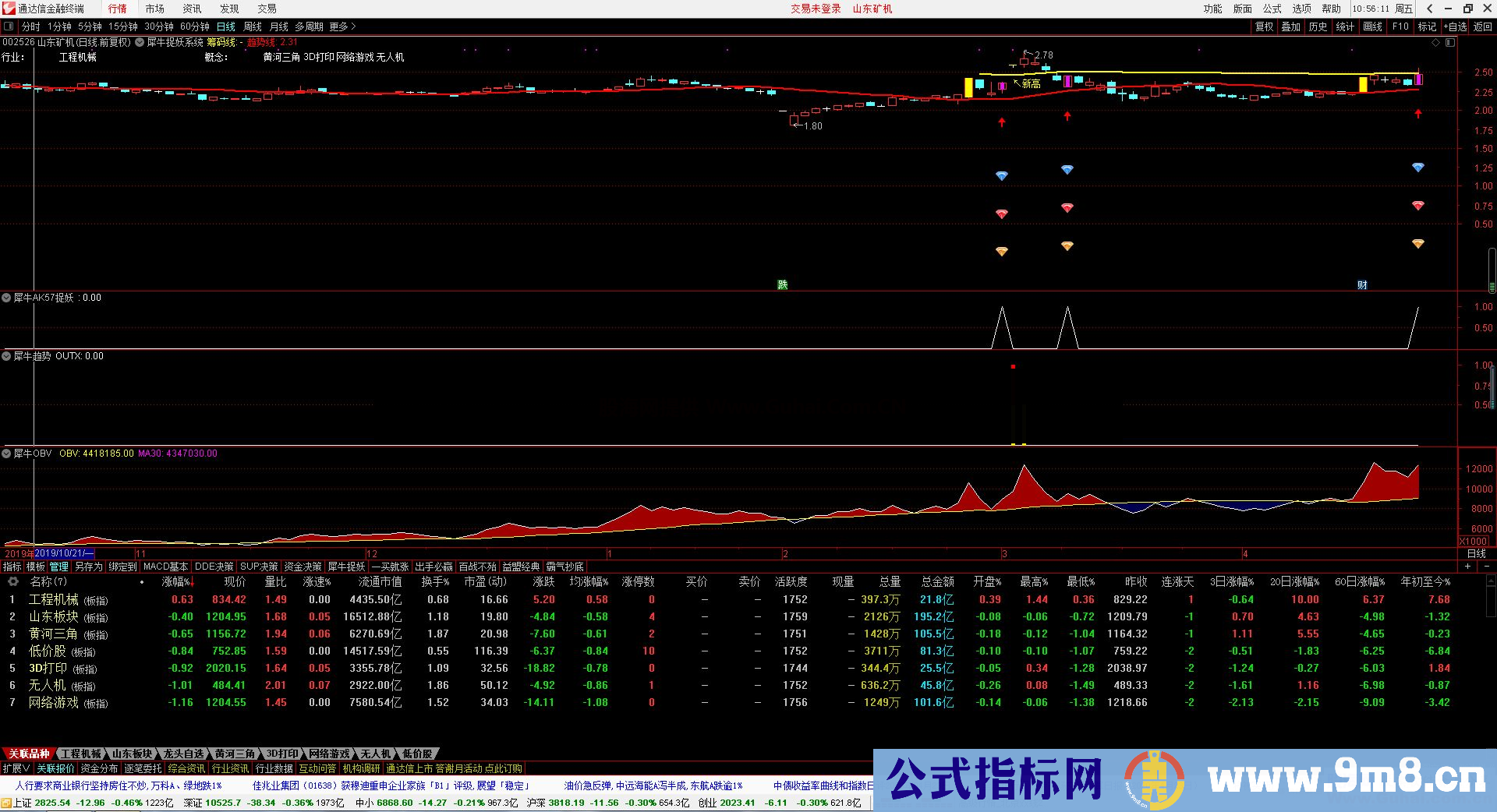
Task: Open the 统计 statistics tool
Action: 1346,26
